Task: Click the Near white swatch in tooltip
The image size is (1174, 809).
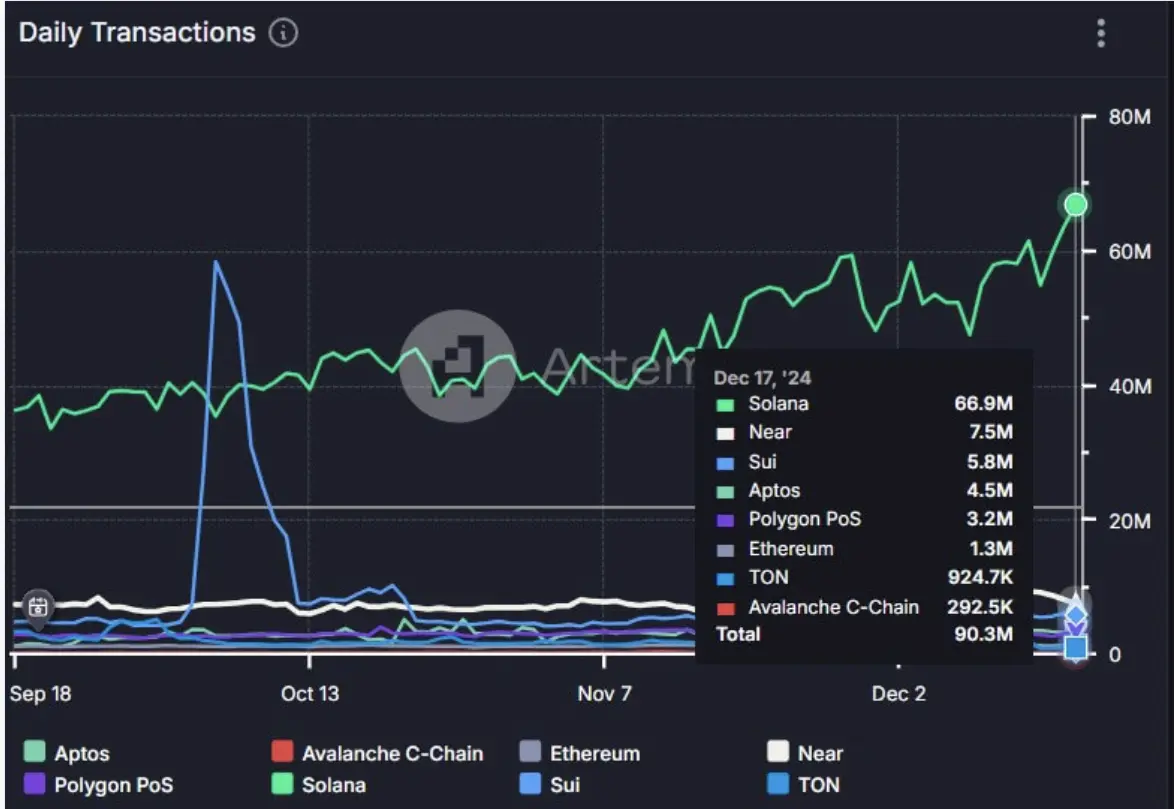Action: coord(726,433)
